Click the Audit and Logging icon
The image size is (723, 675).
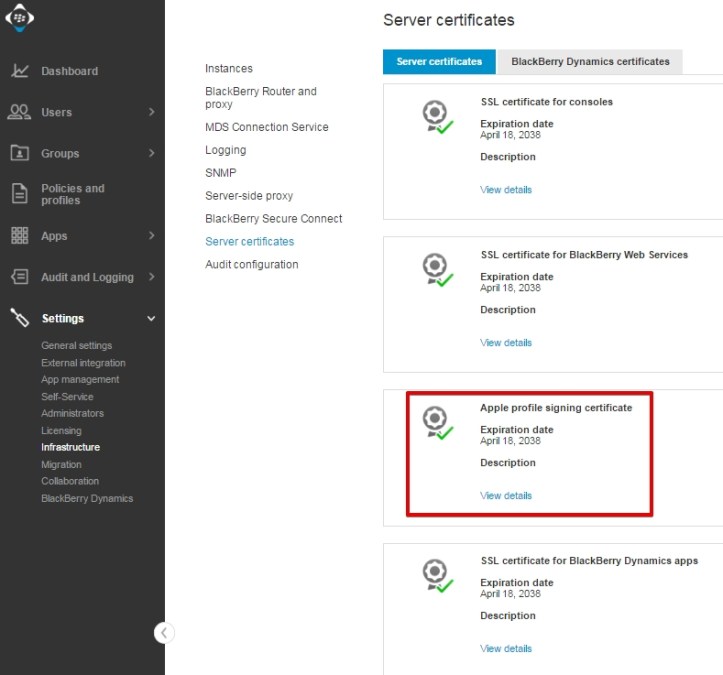pos(20,277)
